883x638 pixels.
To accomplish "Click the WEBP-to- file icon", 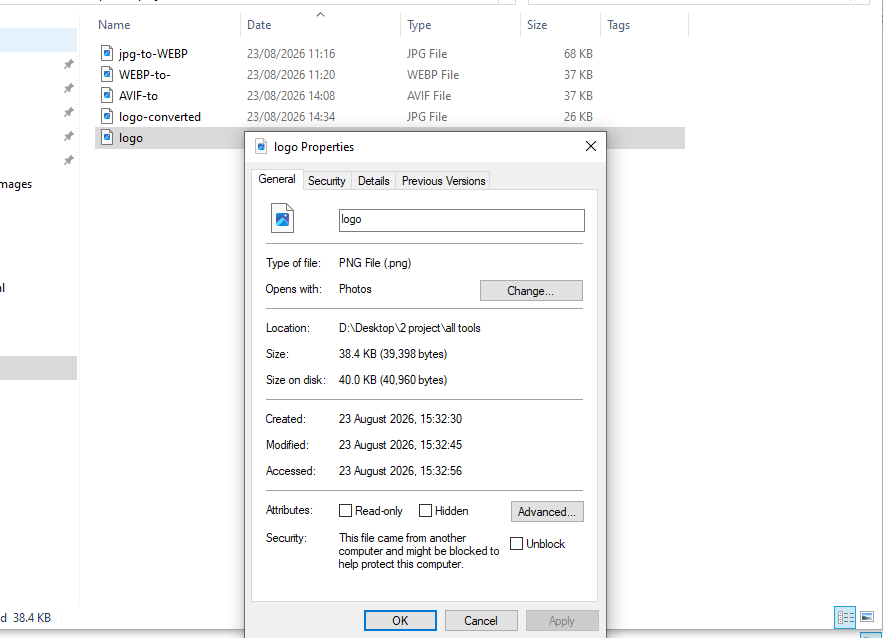I will click(107, 74).
